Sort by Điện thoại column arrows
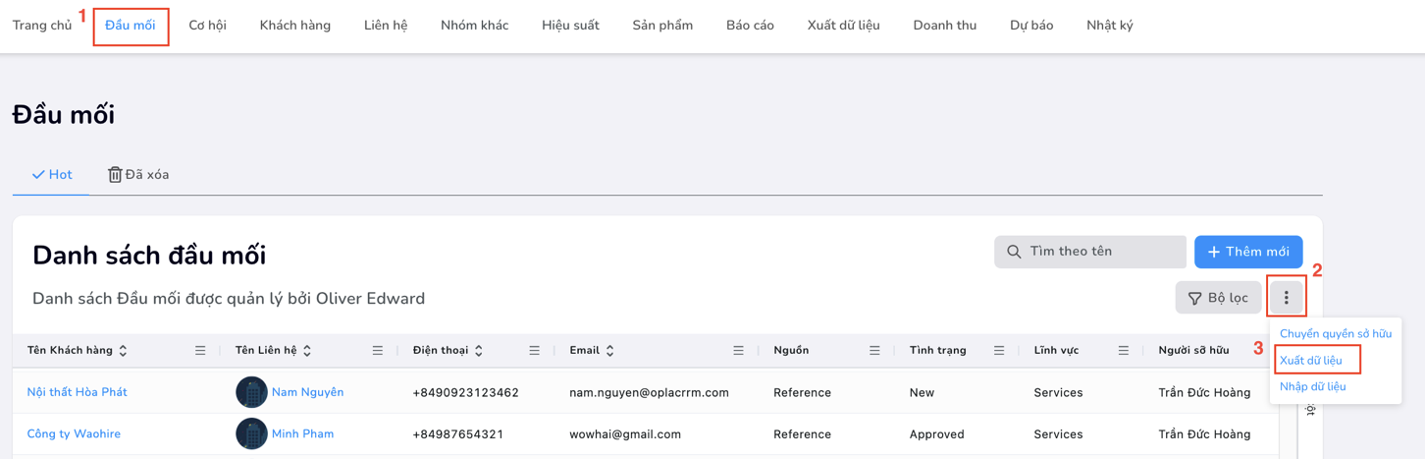Image resolution: width=1426 pixels, height=462 pixels. (x=479, y=351)
